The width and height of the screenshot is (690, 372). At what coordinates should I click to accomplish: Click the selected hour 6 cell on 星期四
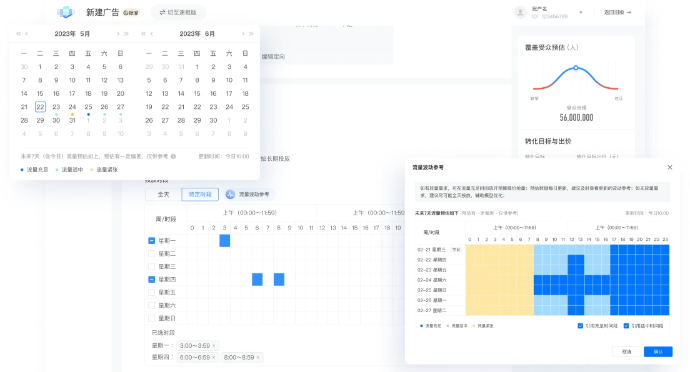pos(257,279)
